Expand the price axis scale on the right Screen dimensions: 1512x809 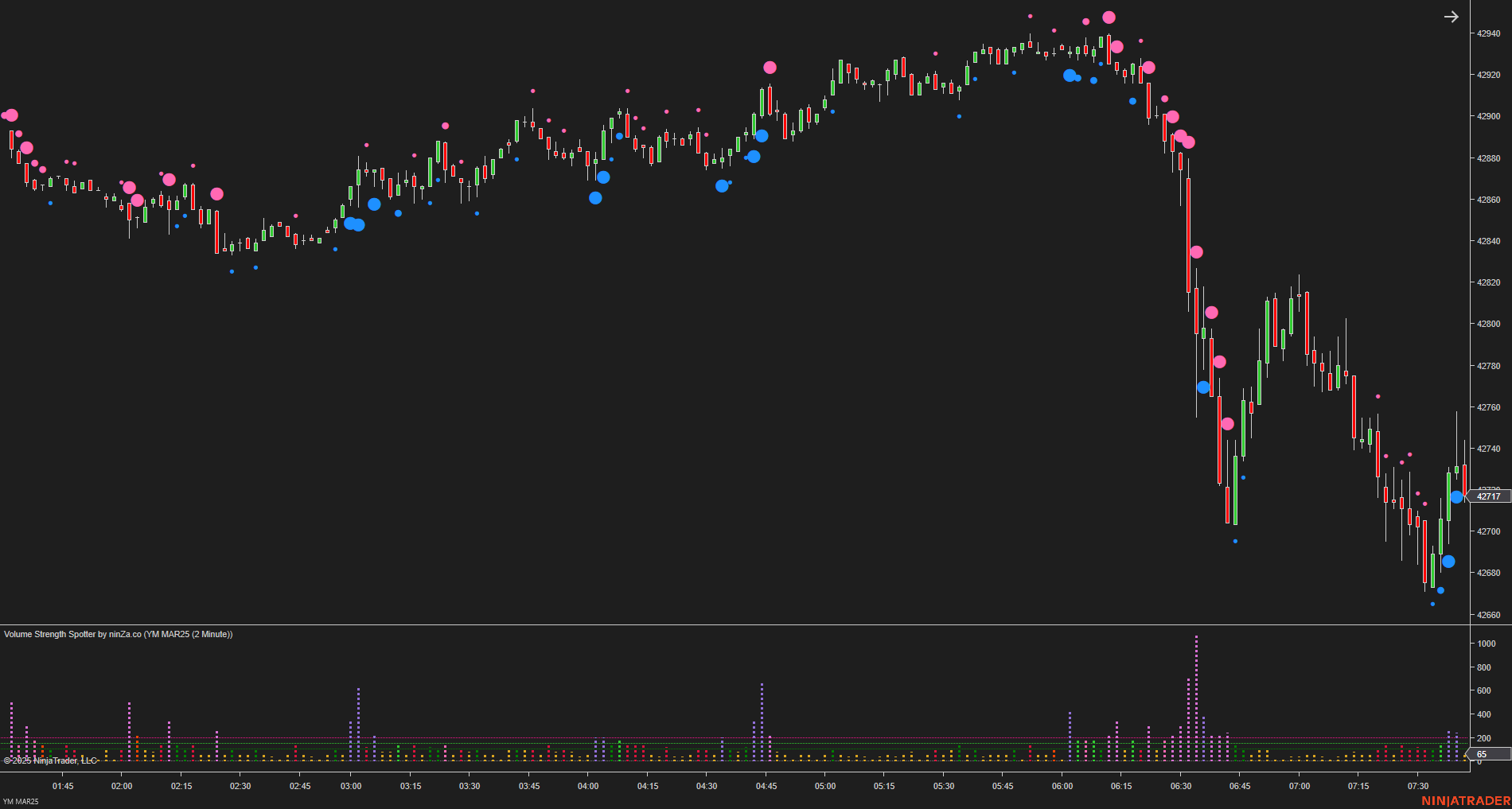pos(1487,318)
